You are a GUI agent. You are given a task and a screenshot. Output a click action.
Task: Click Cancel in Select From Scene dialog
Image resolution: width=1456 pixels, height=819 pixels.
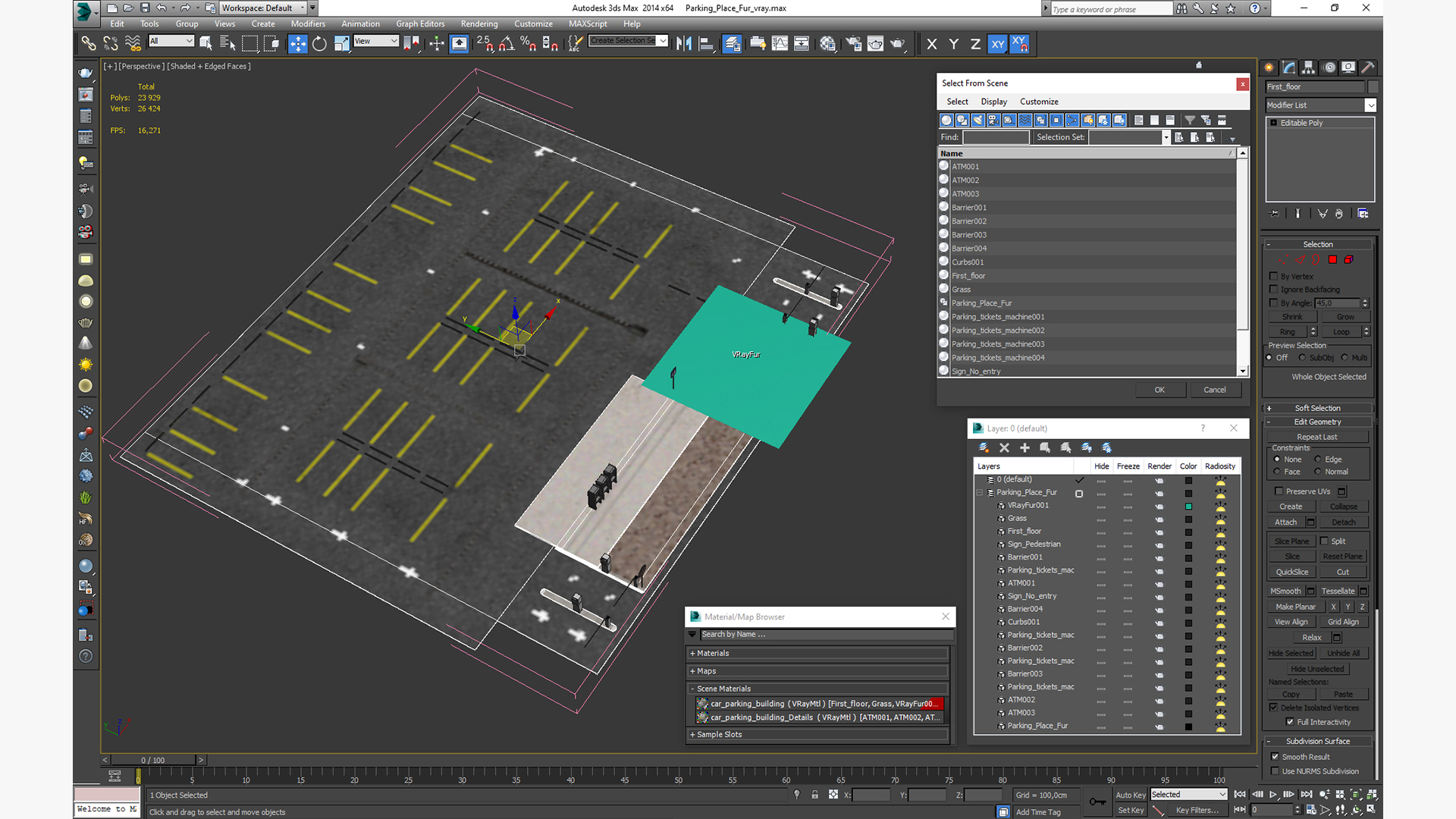[1214, 390]
